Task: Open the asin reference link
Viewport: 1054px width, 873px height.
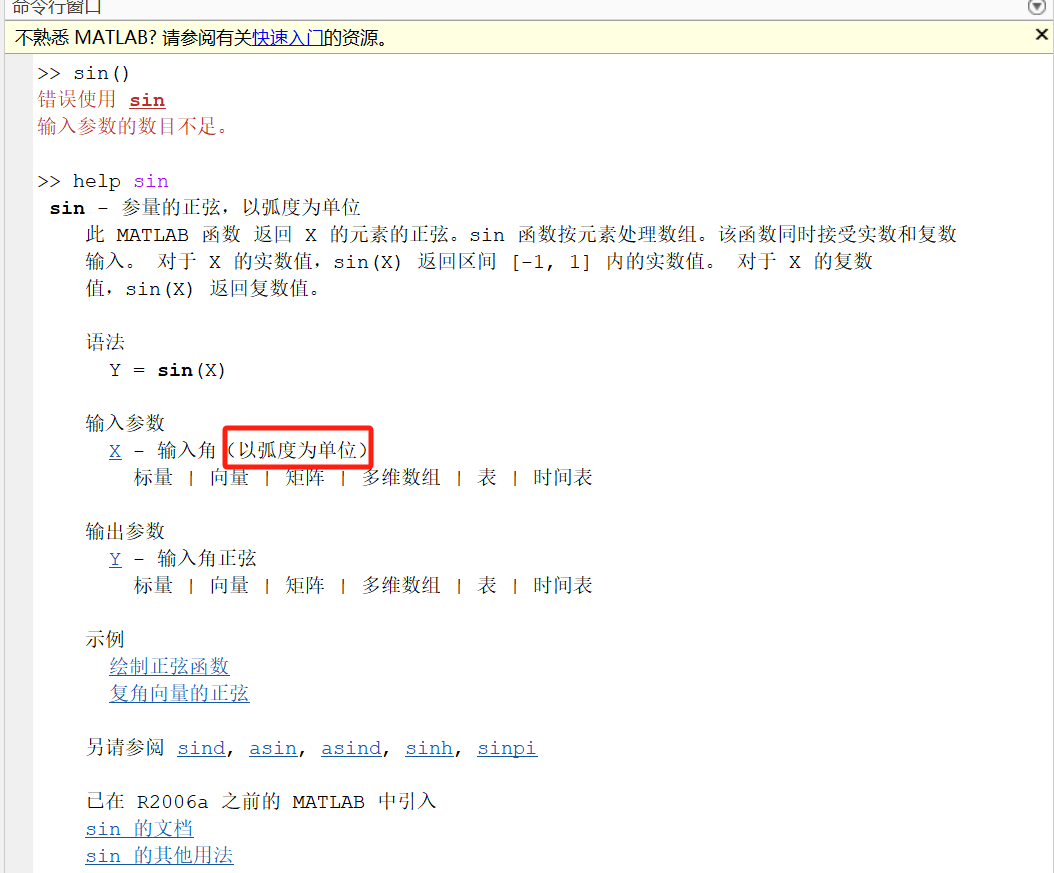Action: [x=273, y=748]
